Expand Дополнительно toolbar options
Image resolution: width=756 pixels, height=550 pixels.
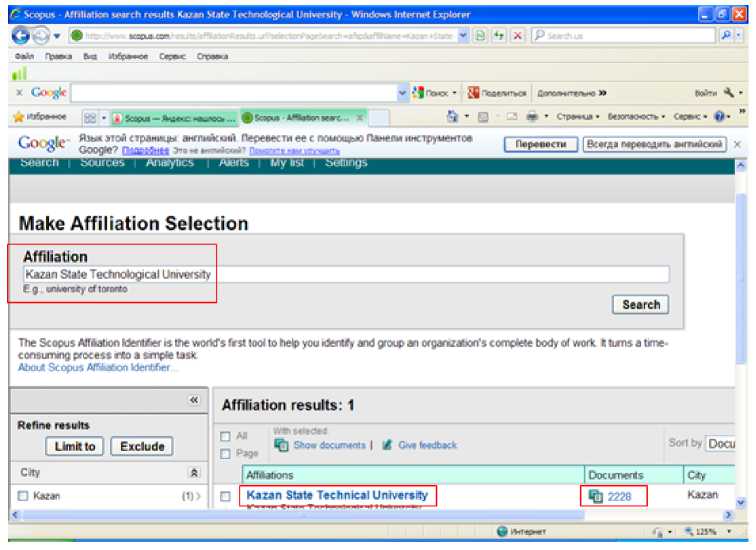tap(572, 93)
